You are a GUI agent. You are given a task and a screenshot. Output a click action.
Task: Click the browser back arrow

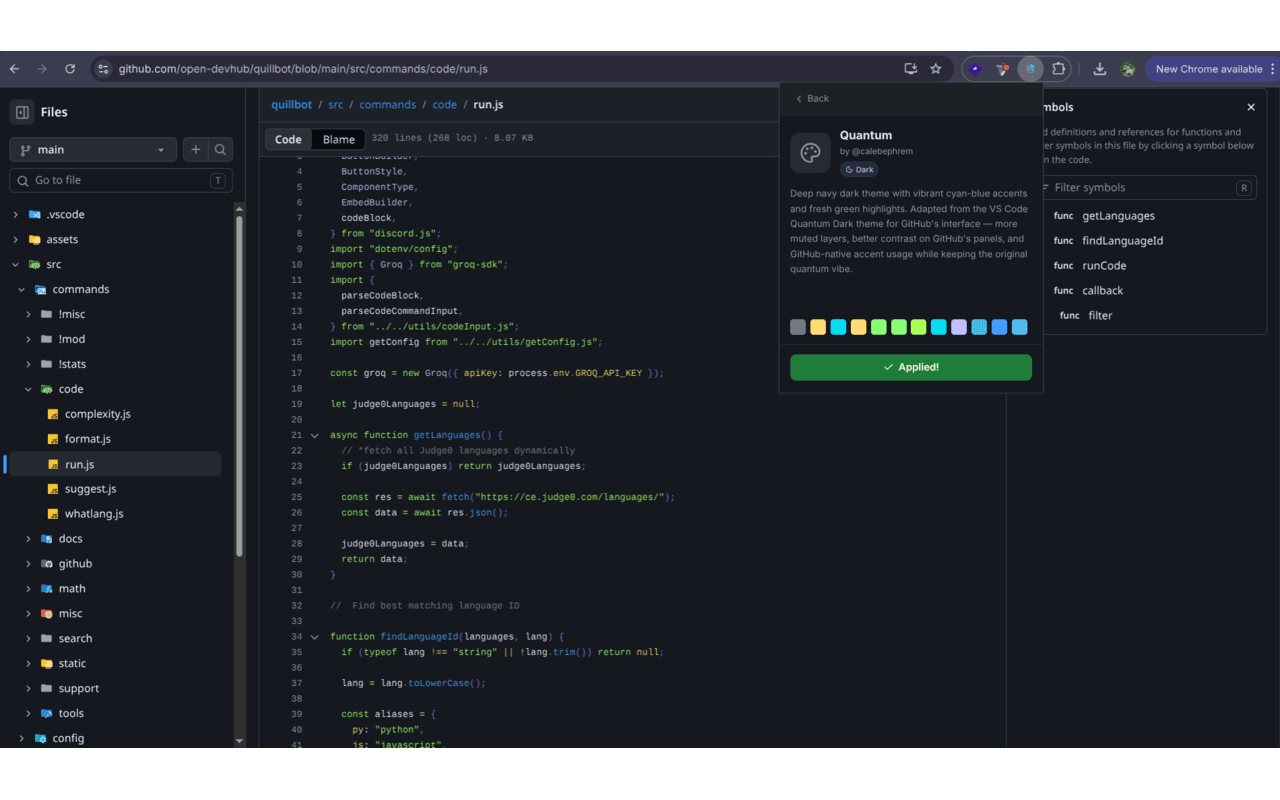click(14, 69)
